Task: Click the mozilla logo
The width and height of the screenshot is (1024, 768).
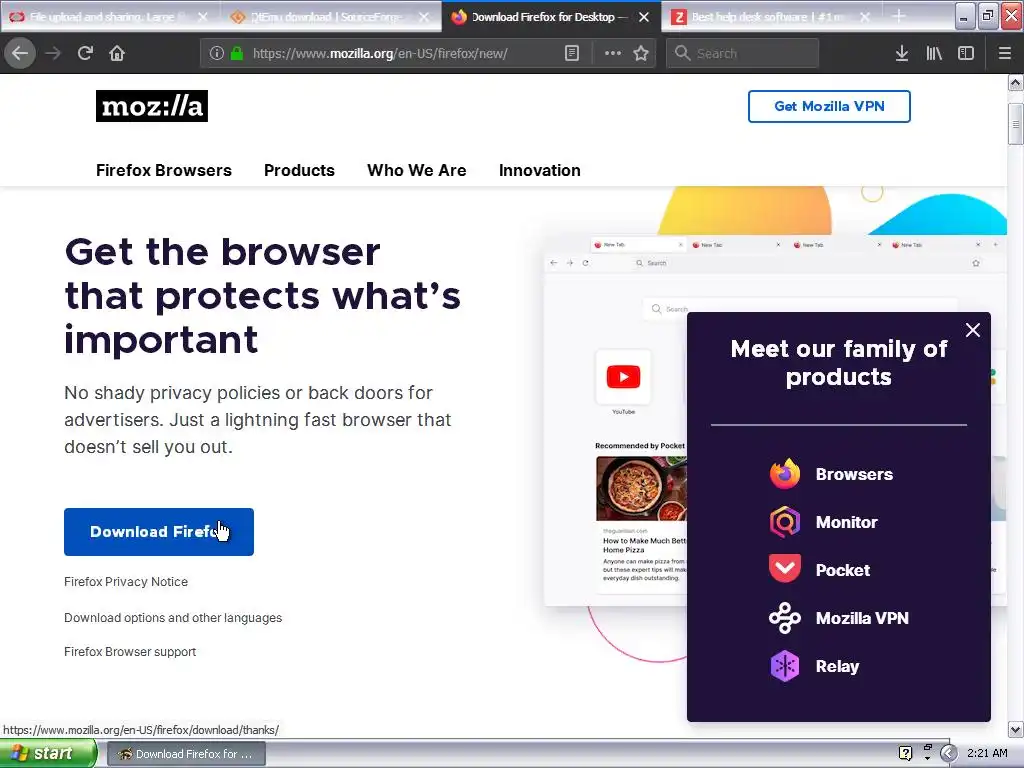Action: (152, 106)
